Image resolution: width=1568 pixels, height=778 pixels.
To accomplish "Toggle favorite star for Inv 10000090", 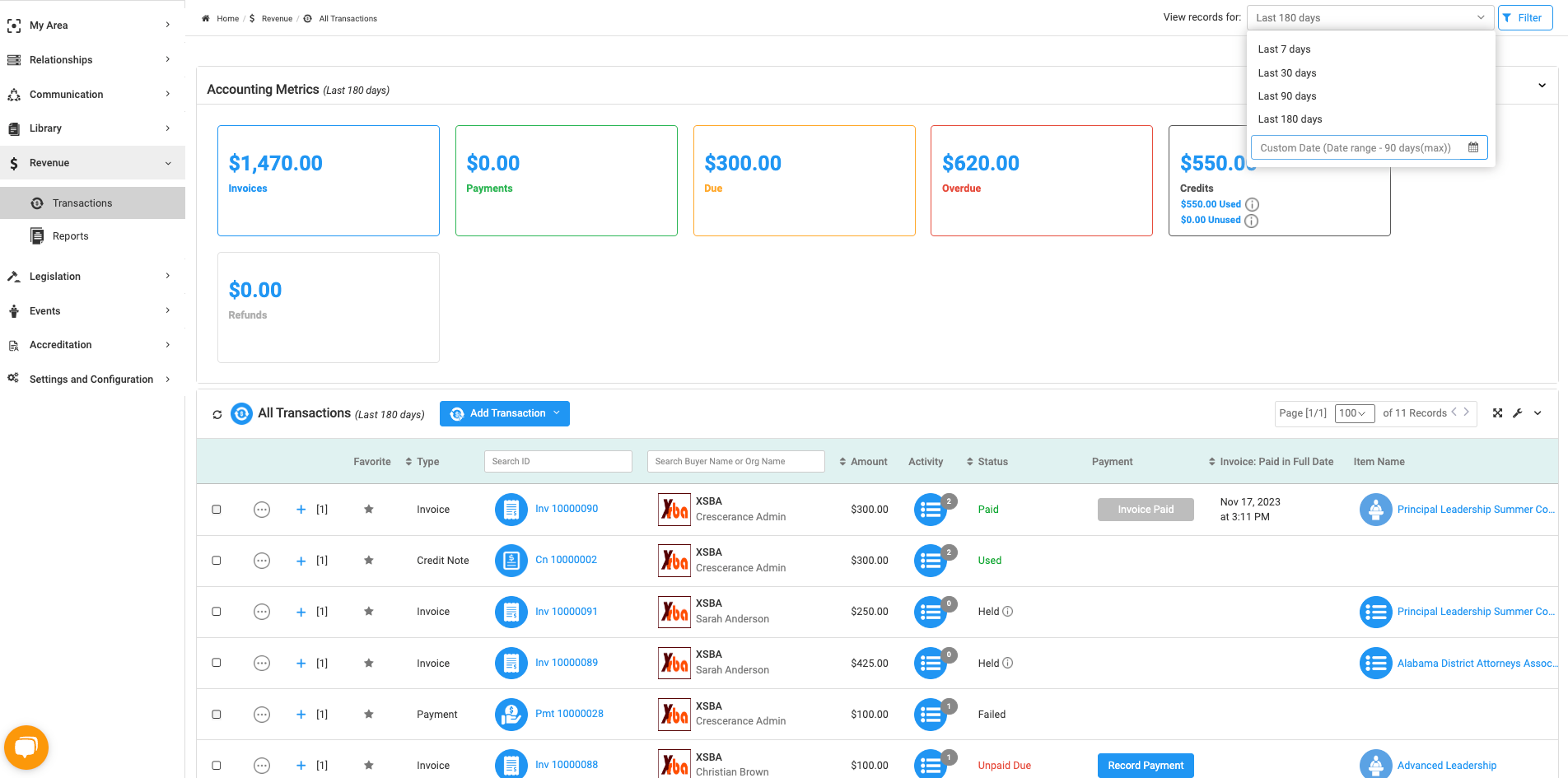I will (x=369, y=510).
